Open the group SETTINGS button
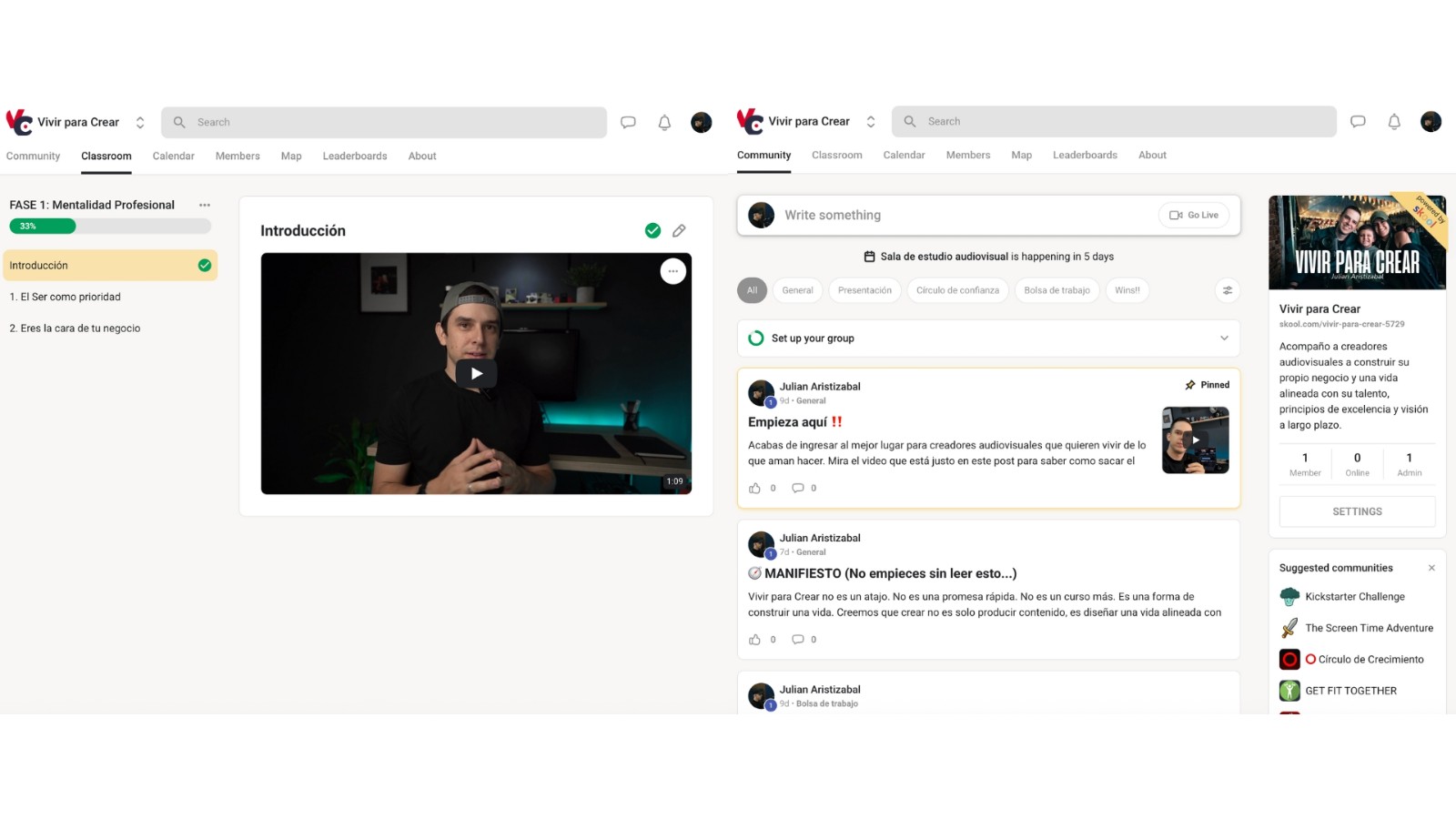Viewport: 1456px width, 819px height. pyautogui.click(x=1357, y=511)
